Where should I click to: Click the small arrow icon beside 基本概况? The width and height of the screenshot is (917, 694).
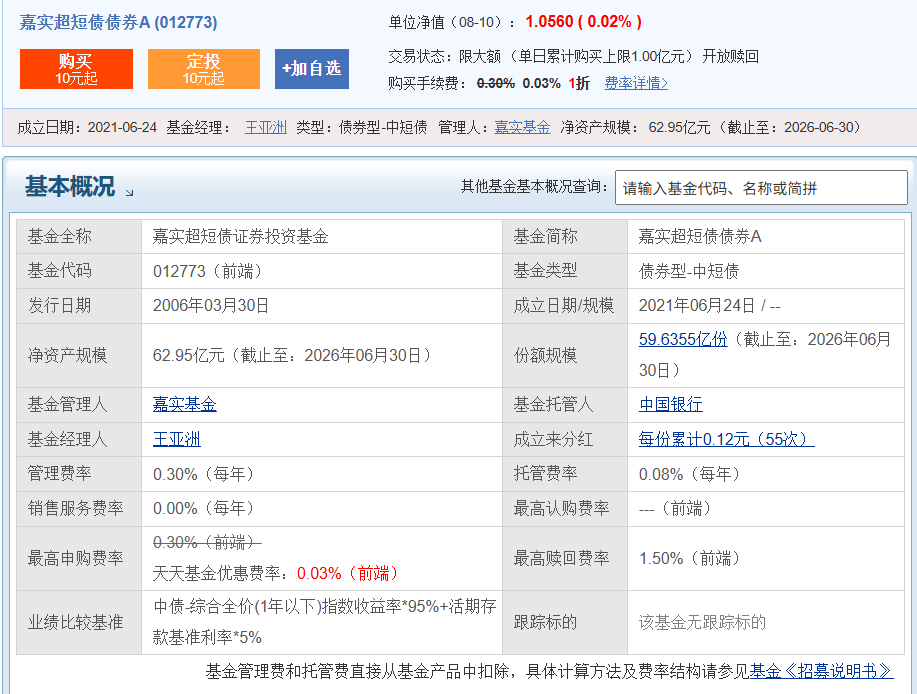point(129,192)
